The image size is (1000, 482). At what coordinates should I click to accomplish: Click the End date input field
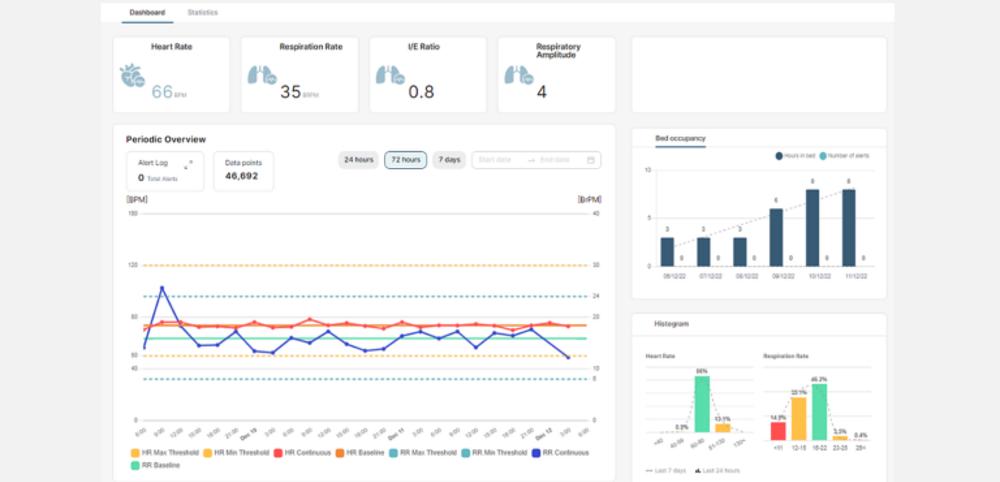556,160
